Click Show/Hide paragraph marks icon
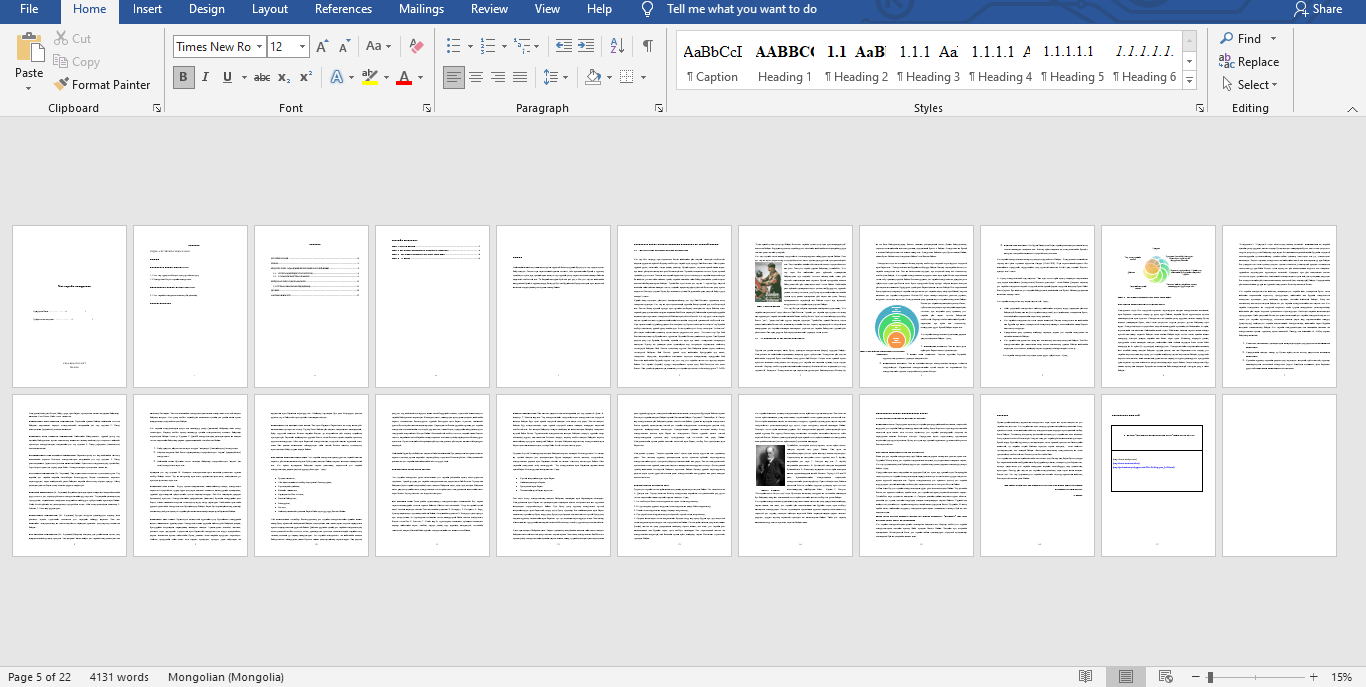 click(648, 46)
